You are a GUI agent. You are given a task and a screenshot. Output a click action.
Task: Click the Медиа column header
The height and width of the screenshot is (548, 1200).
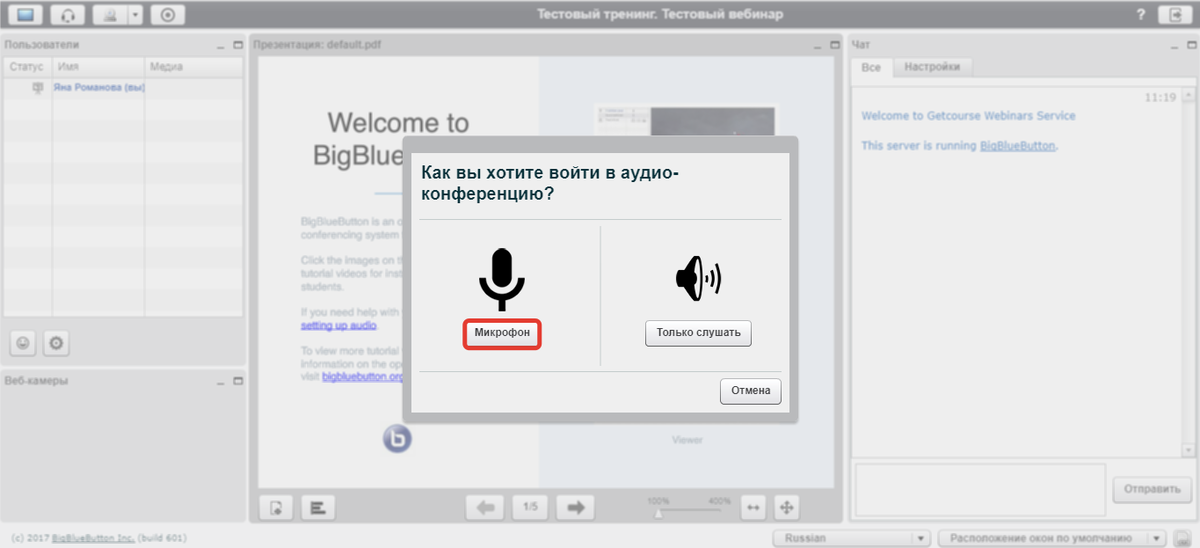[193, 67]
